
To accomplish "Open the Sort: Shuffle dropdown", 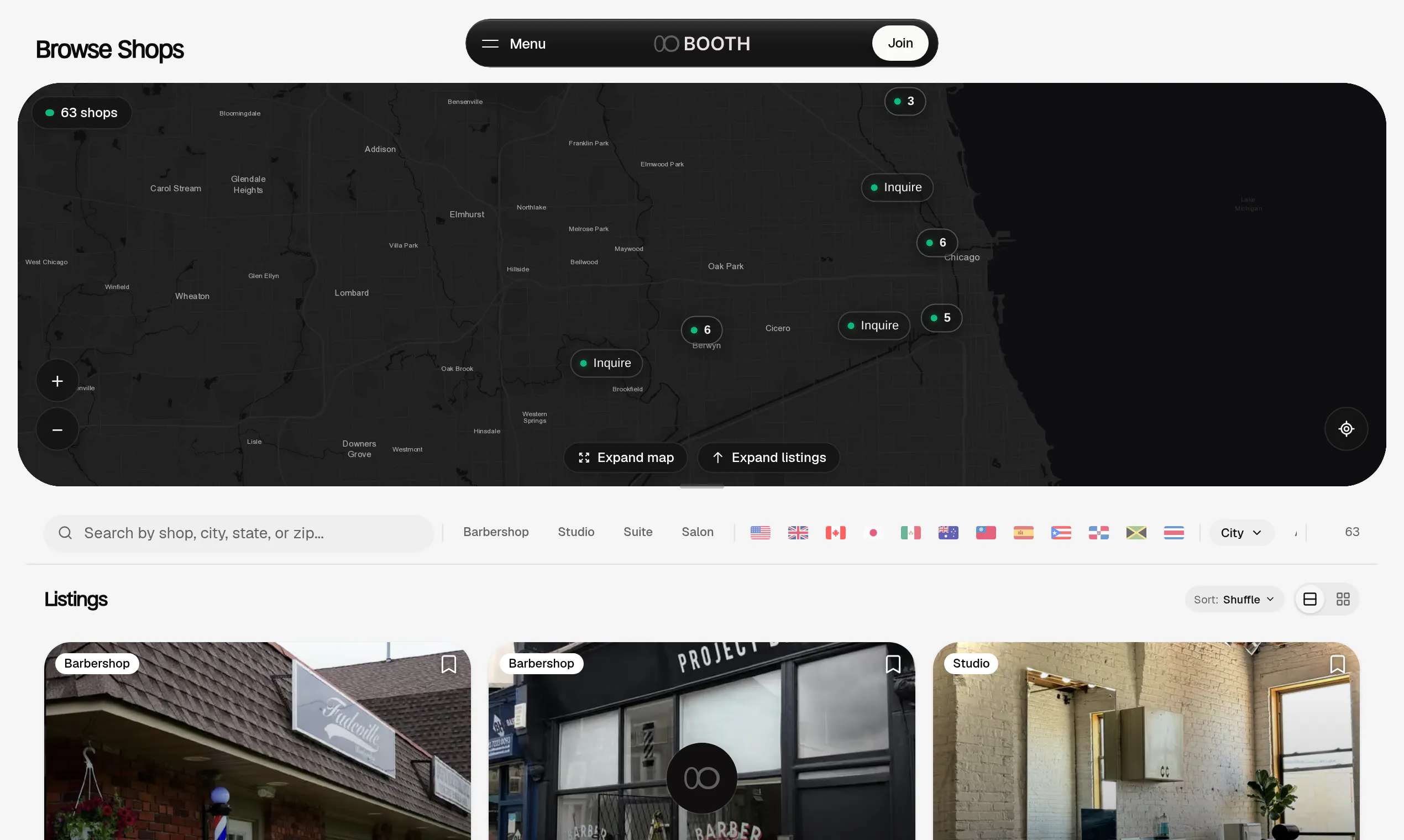I will 1234,600.
